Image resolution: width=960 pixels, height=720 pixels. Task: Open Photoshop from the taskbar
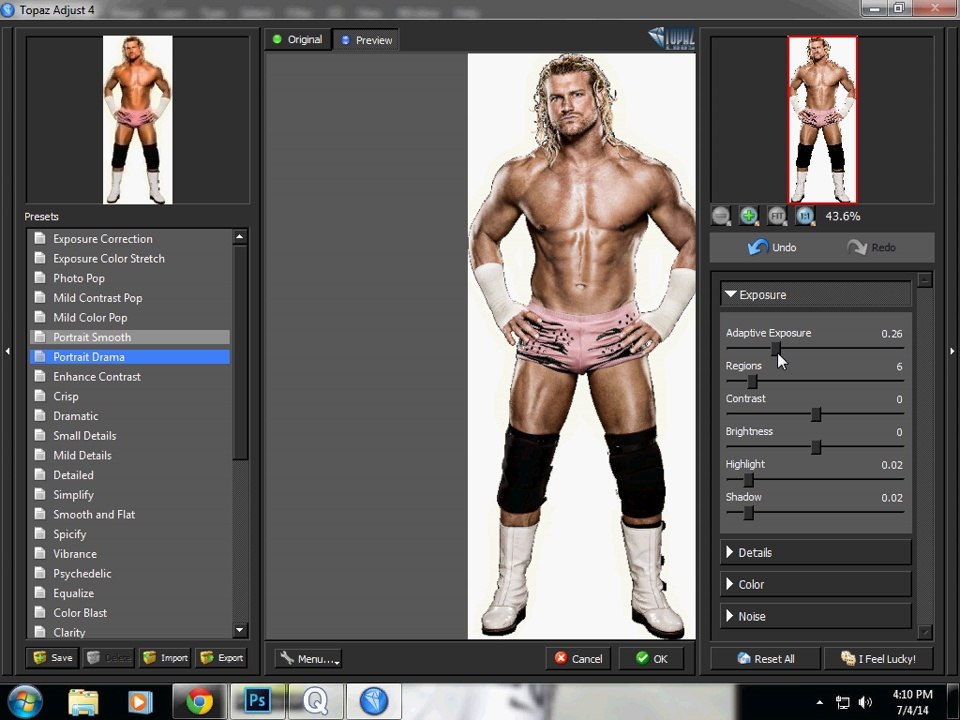pyautogui.click(x=257, y=702)
